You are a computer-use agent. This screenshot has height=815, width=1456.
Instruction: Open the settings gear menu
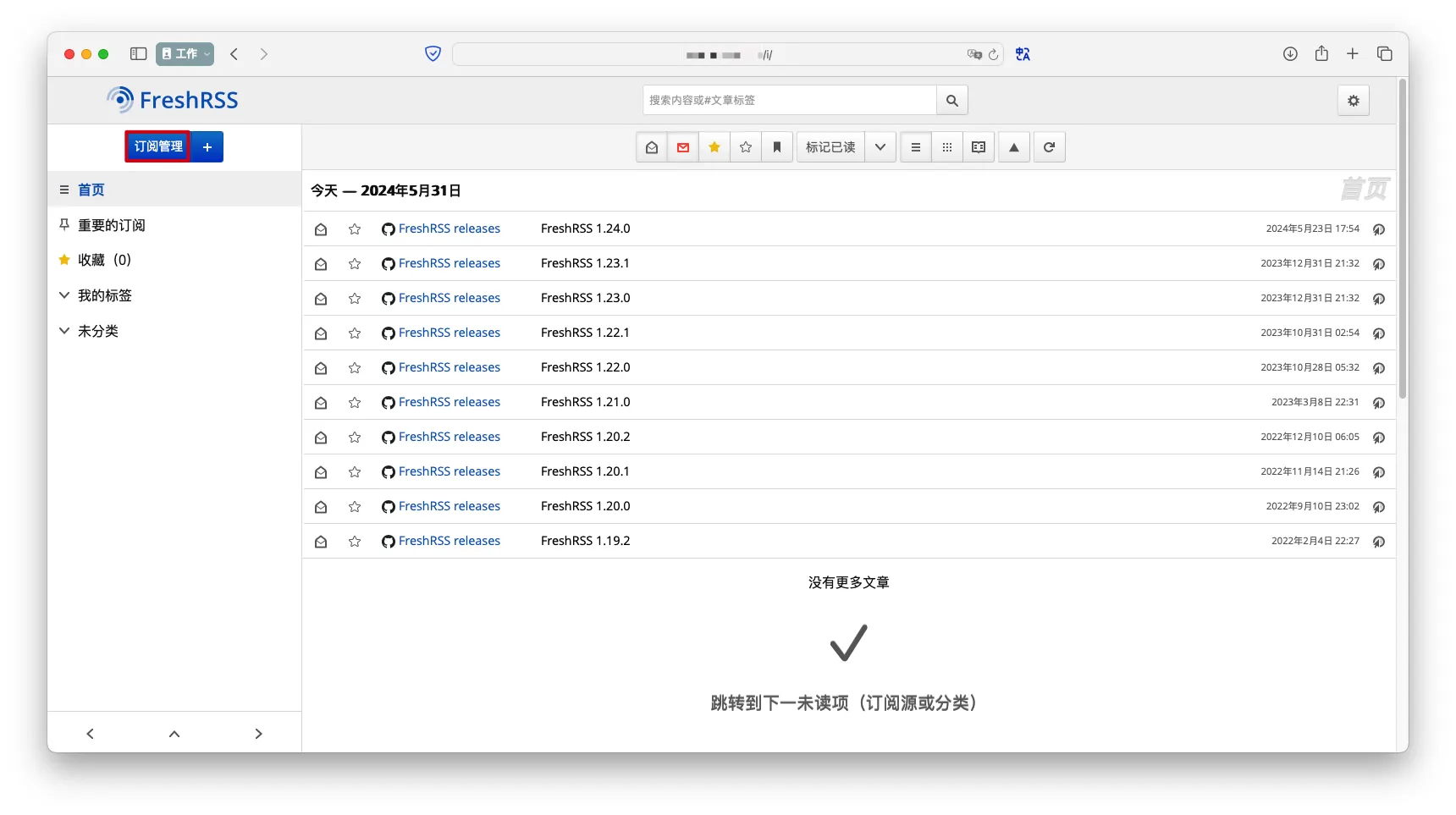coord(1353,101)
